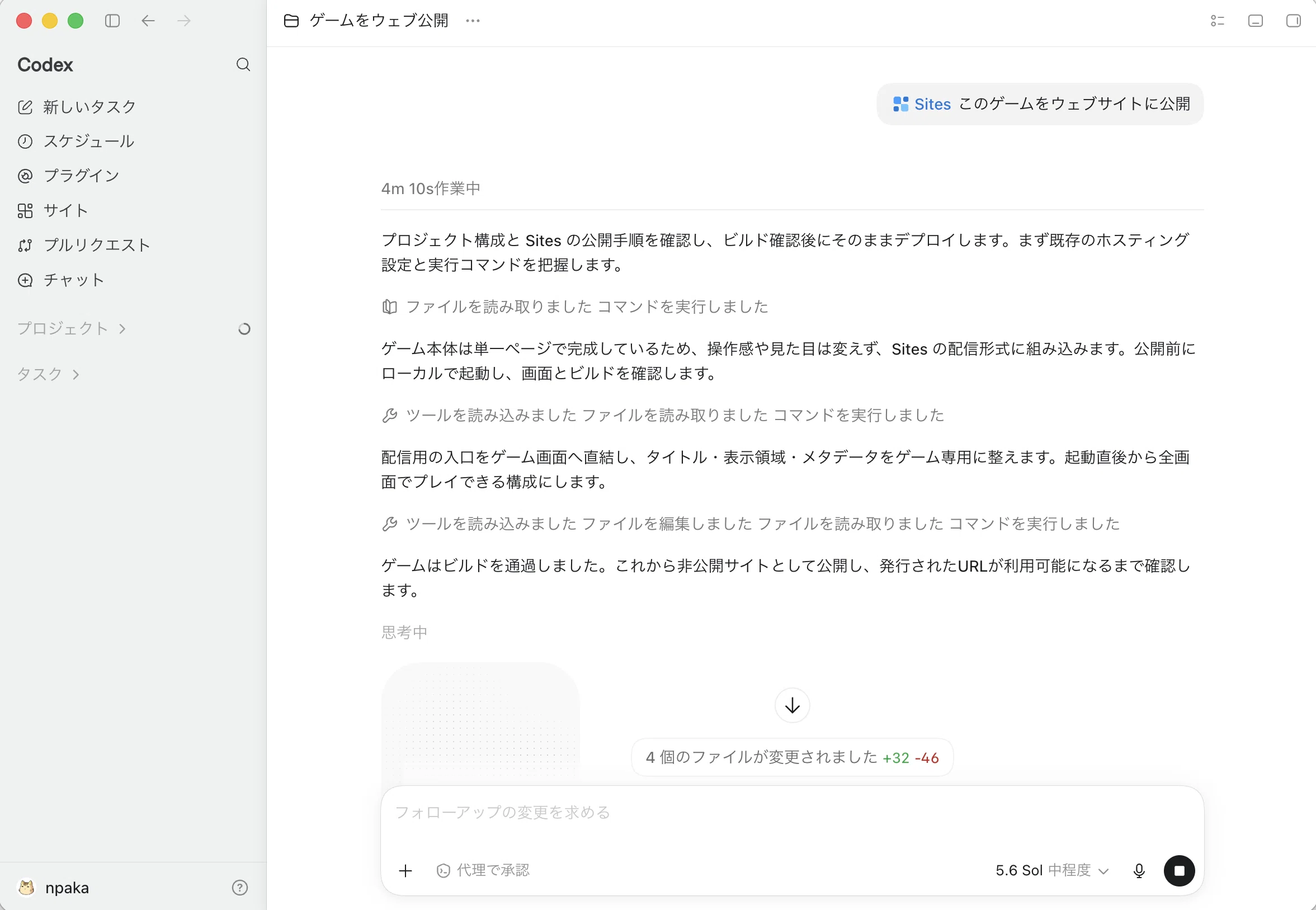Expand the 'ファイルを読み取りました コマンドを実行しました' step
The image size is (1316, 910).
click(x=575, y=307)
